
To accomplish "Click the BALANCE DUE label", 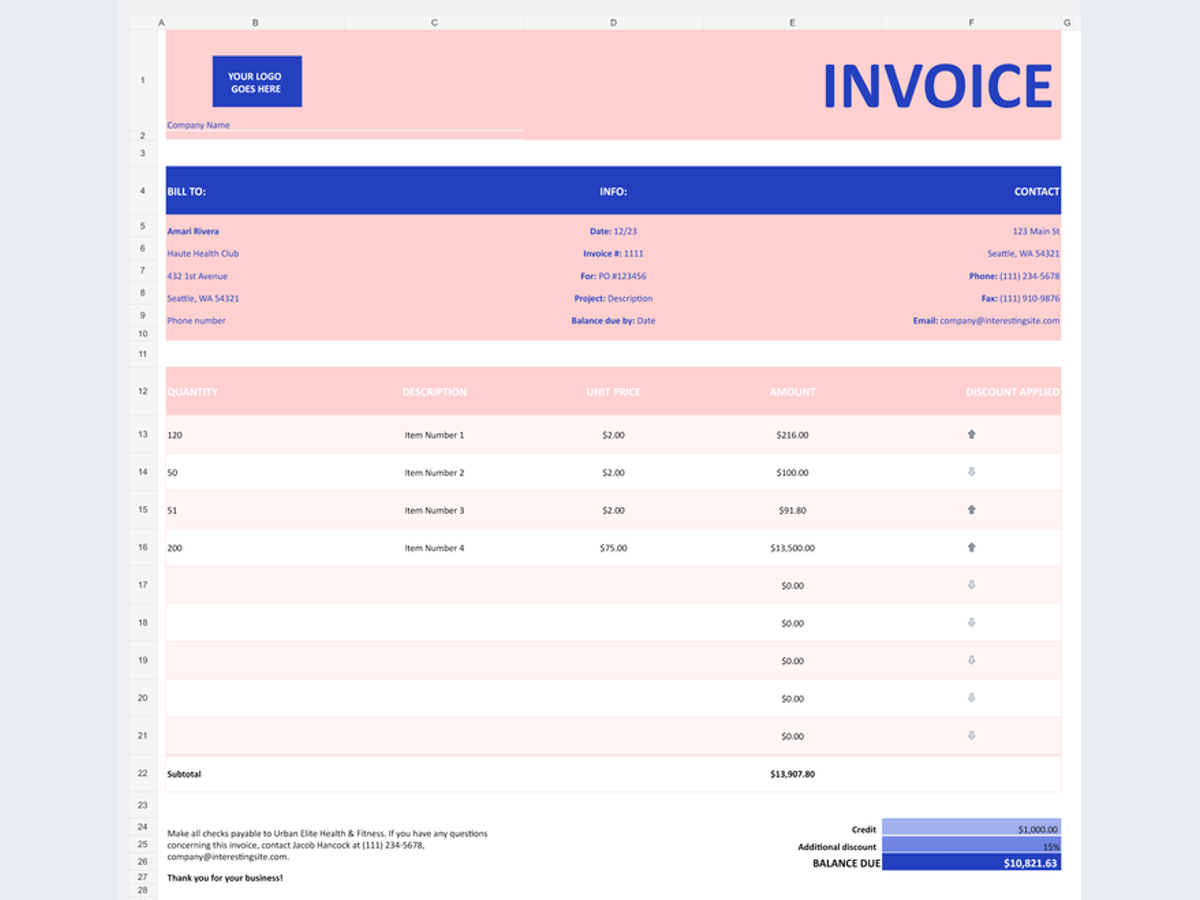I will pyautogui.click(x=846, y=863).
